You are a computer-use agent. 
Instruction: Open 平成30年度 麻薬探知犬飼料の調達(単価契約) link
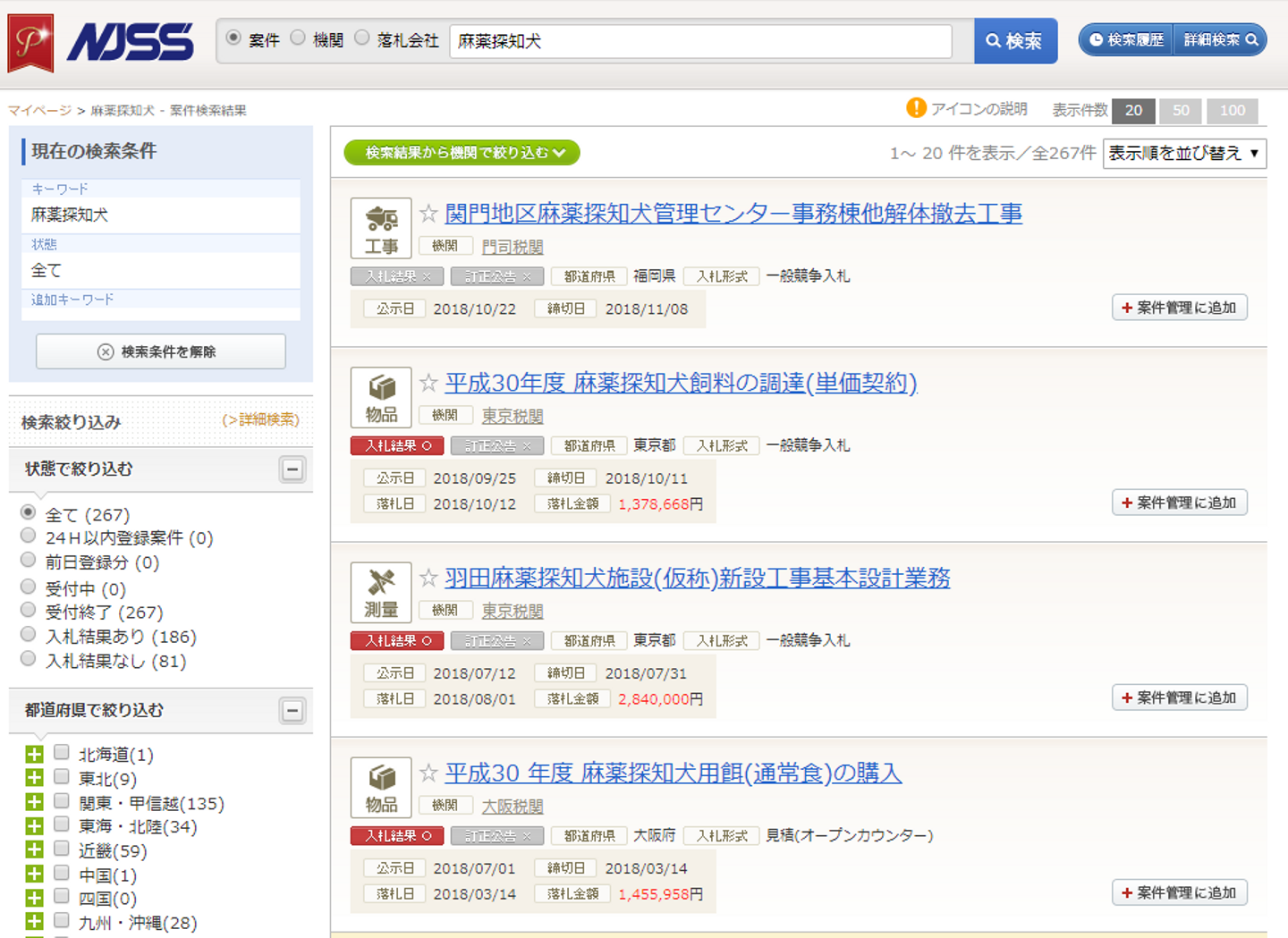pos(681,383)
